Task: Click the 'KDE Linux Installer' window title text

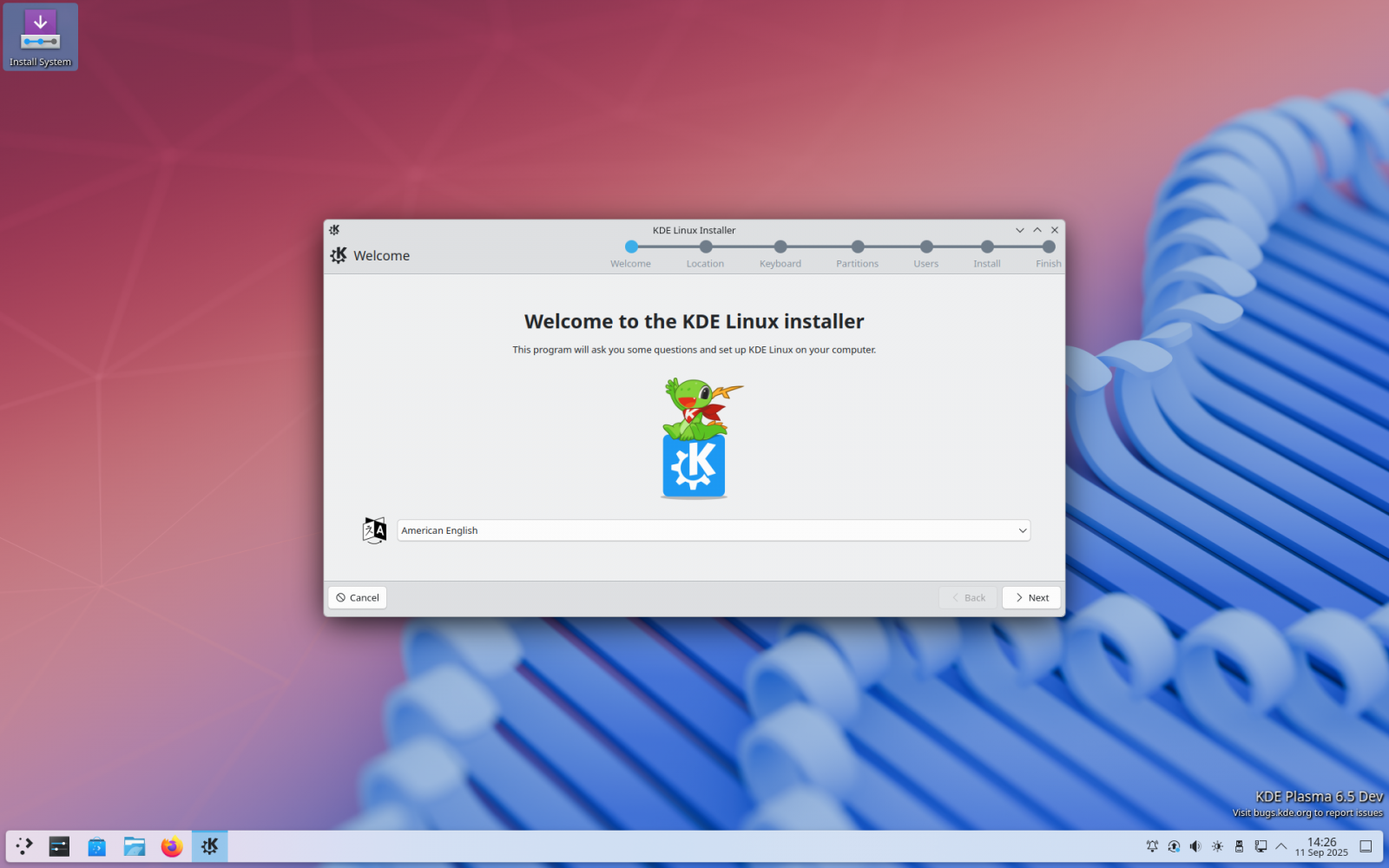Action: click(x=694, y=230)
